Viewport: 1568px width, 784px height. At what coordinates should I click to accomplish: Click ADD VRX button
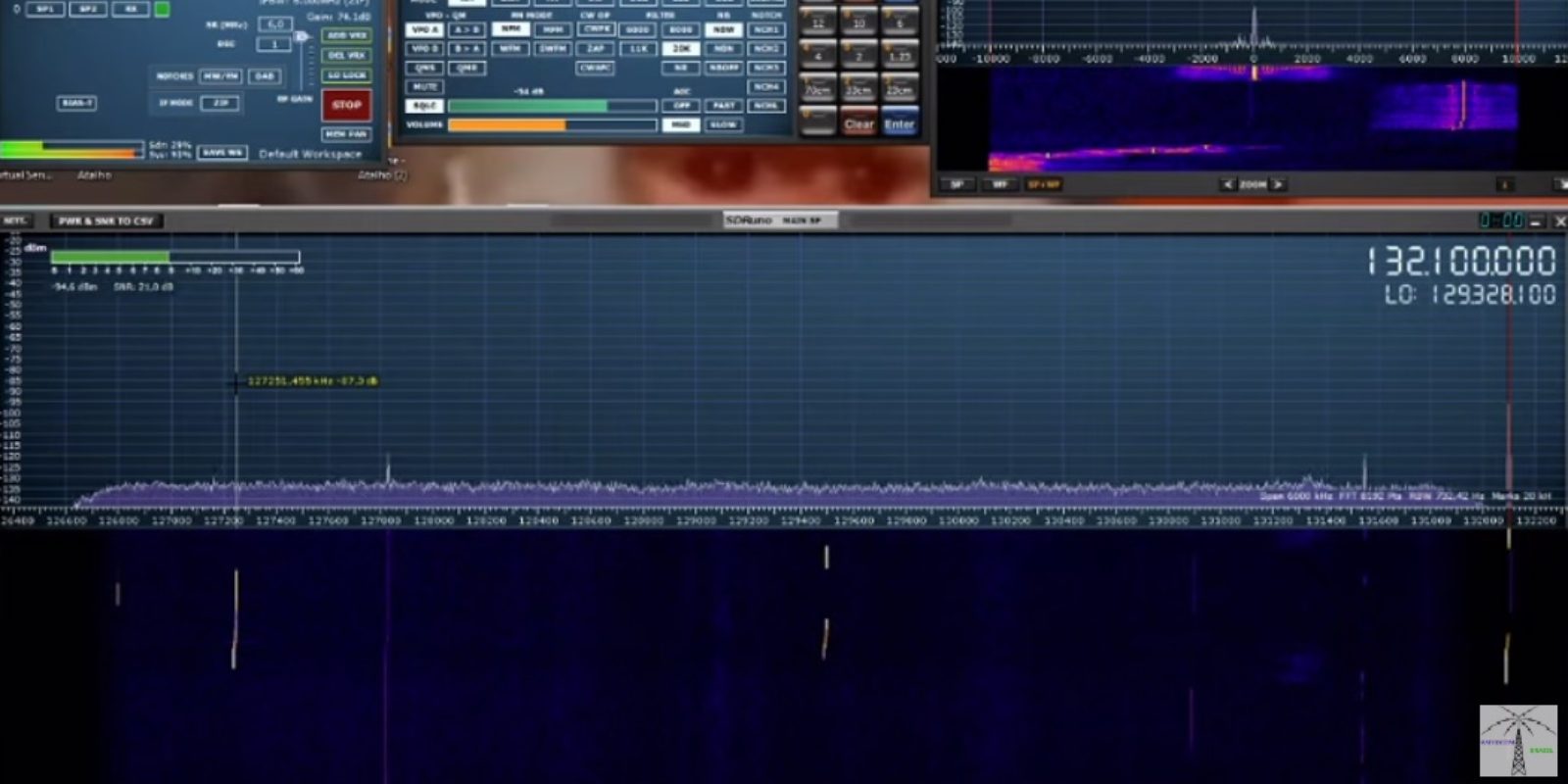pyautogui.click(x=346, y=35)
